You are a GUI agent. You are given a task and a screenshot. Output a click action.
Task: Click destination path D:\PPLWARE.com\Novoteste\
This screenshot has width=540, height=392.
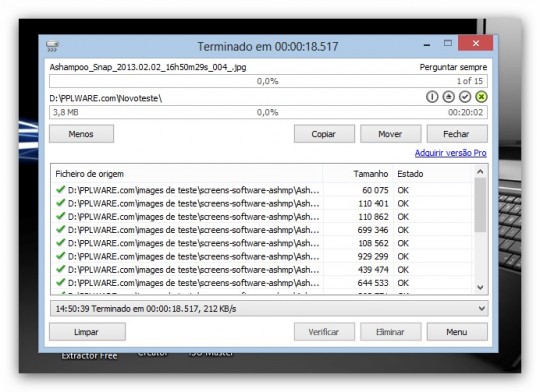[106, 99]
